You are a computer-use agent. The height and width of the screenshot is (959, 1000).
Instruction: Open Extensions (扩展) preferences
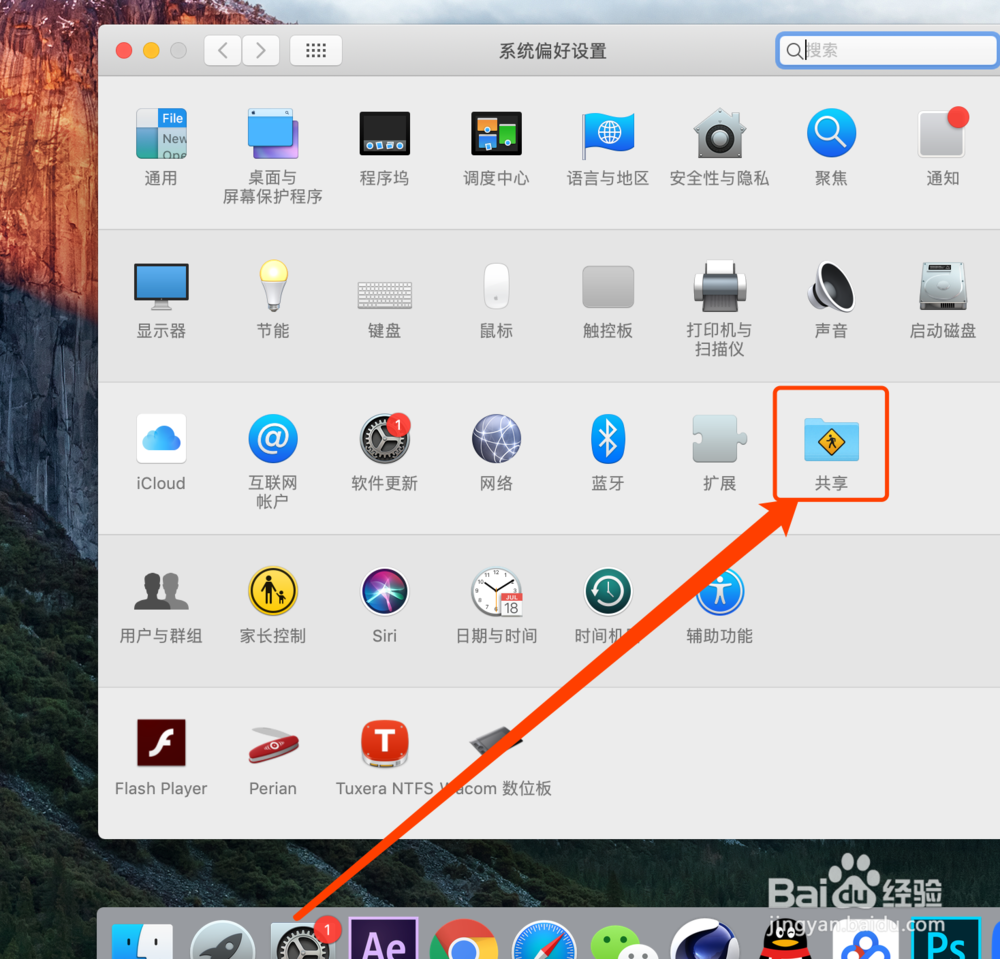click(719, 438)
